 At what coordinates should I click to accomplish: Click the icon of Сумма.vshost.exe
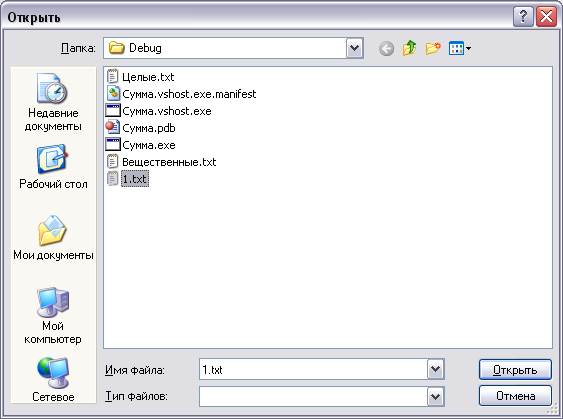click(113, 111)
